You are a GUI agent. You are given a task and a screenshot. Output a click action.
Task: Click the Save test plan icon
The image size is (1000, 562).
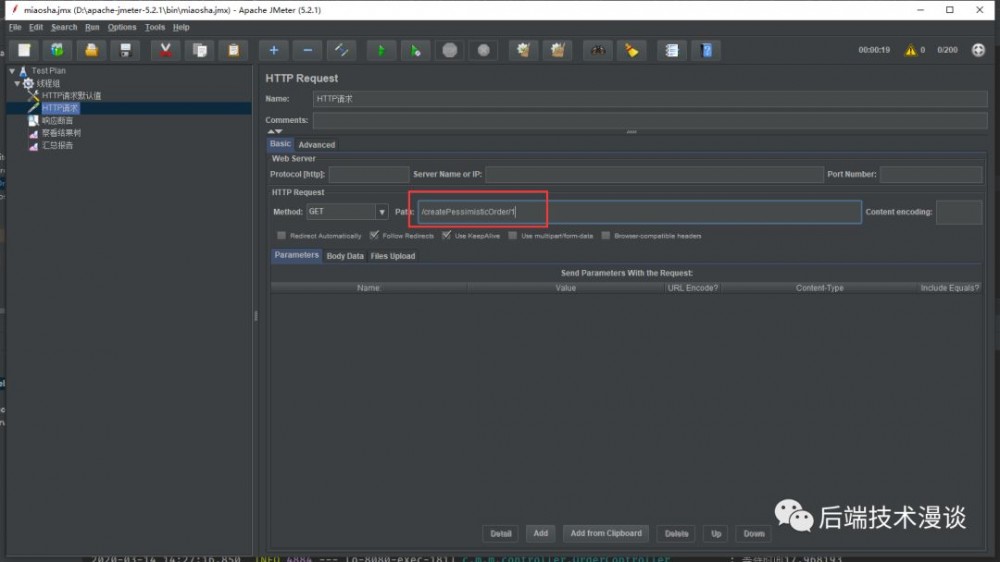(x=125, y=50)
